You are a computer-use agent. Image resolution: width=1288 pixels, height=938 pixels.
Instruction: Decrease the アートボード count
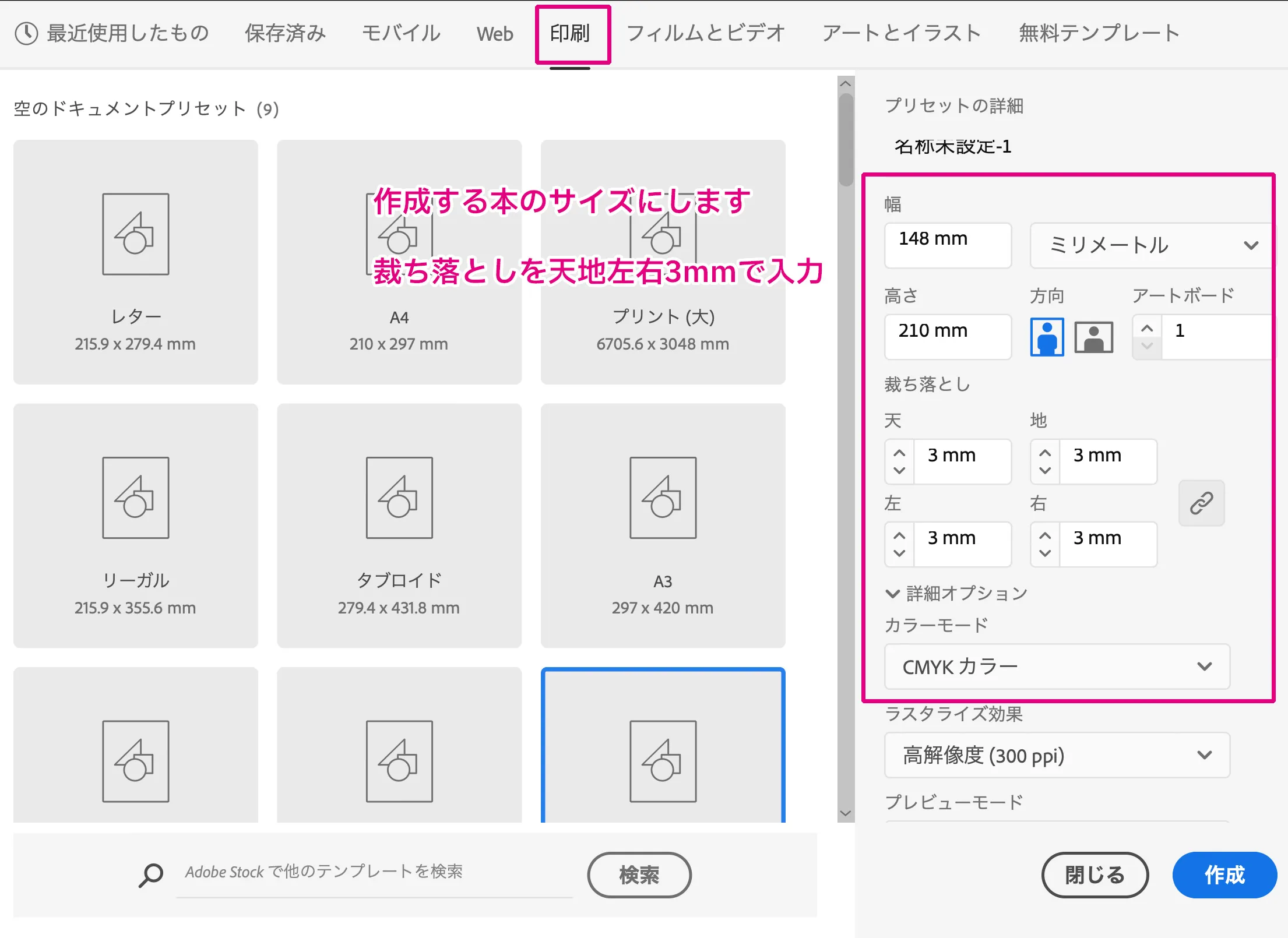point(1147,346)
